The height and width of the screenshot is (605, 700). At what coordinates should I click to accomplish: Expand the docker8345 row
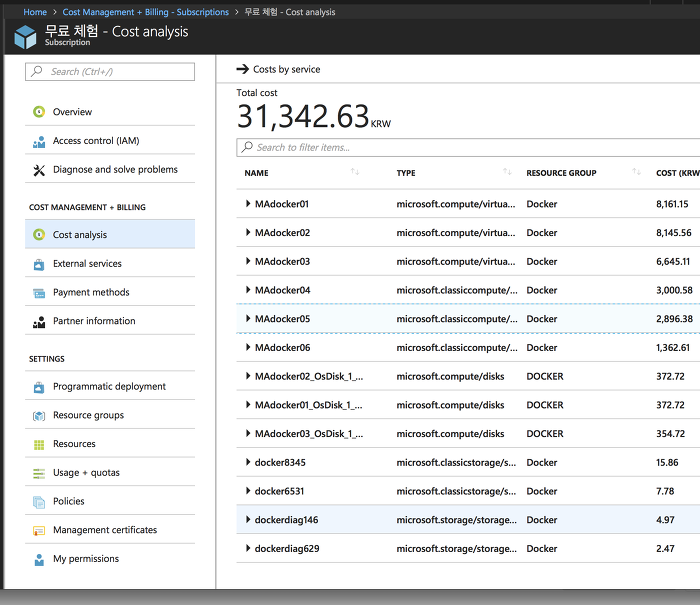coord(248,462)
